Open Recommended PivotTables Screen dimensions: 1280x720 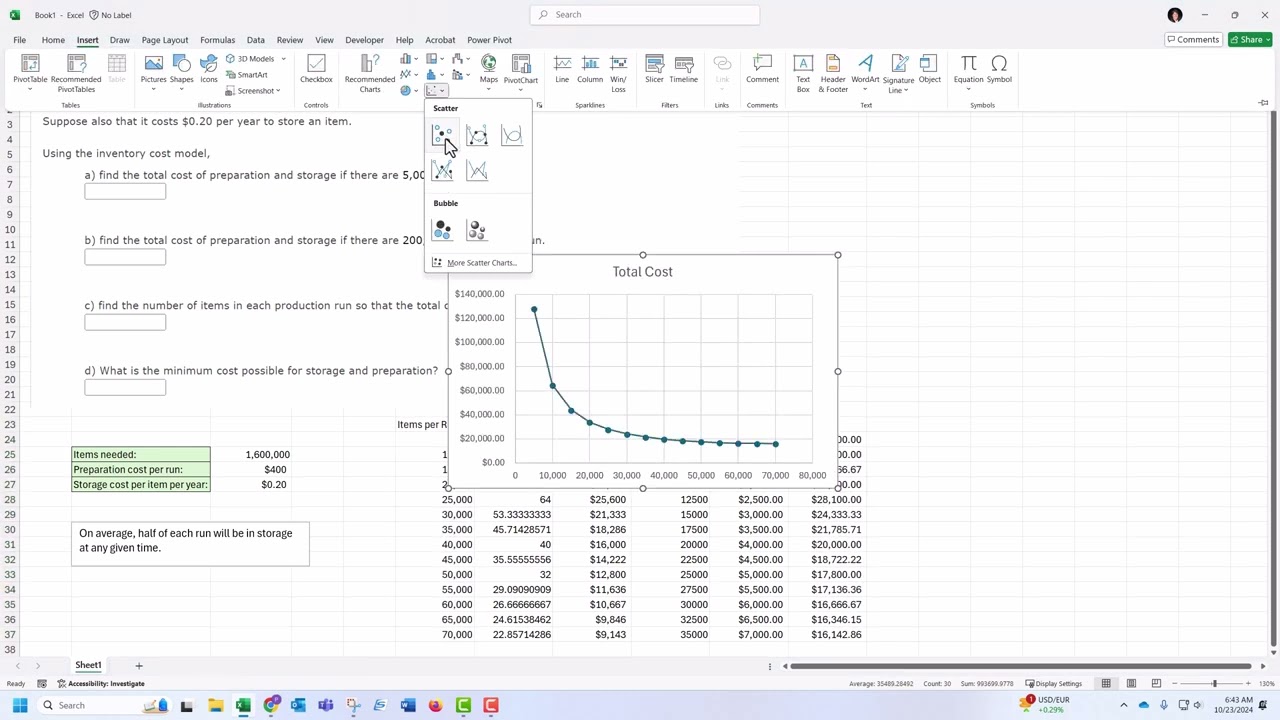click(x=76, y=72)
